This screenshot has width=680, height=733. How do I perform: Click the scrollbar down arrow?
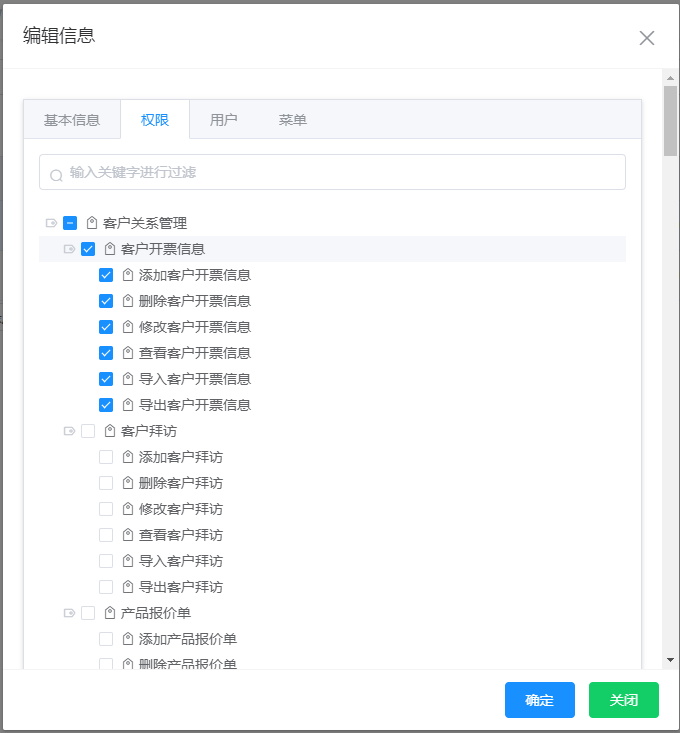pos(670,660)
